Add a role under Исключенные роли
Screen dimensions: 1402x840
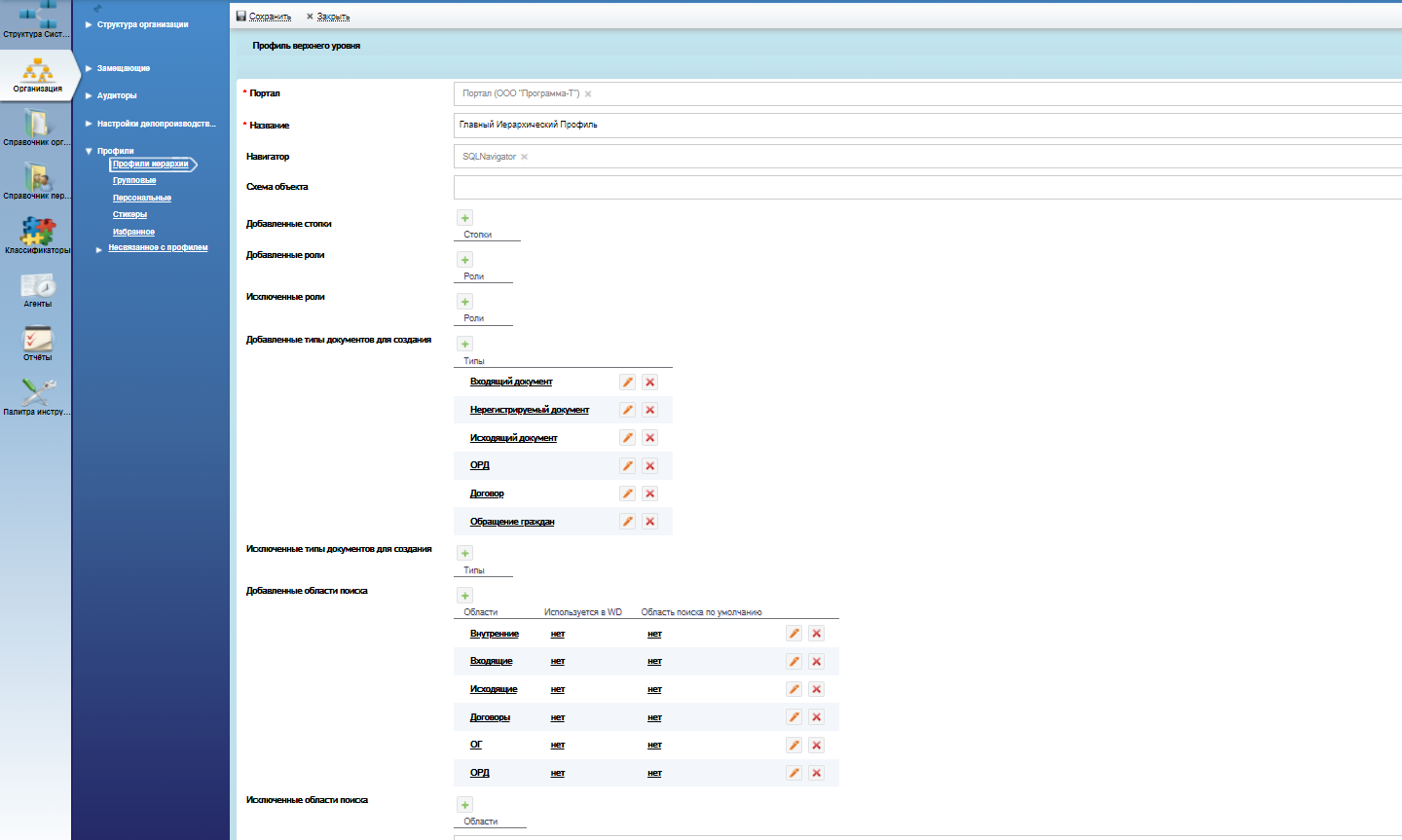465,302
